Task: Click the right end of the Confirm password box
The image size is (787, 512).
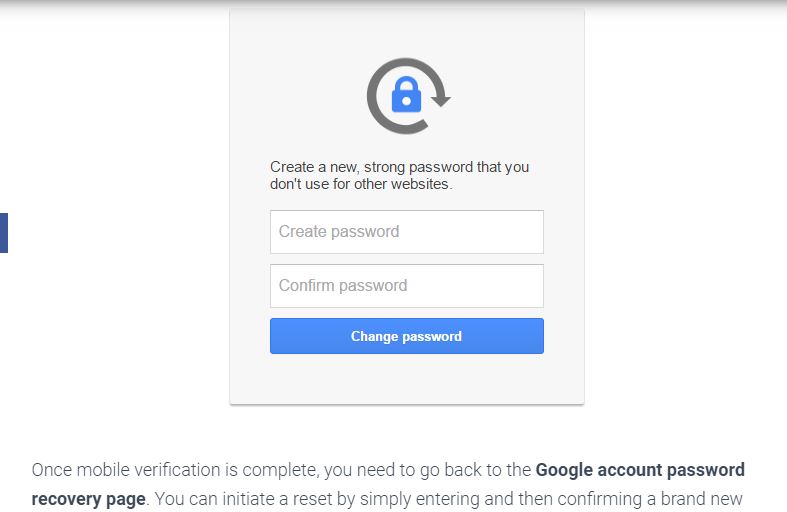Action: [x=530, y=286]
